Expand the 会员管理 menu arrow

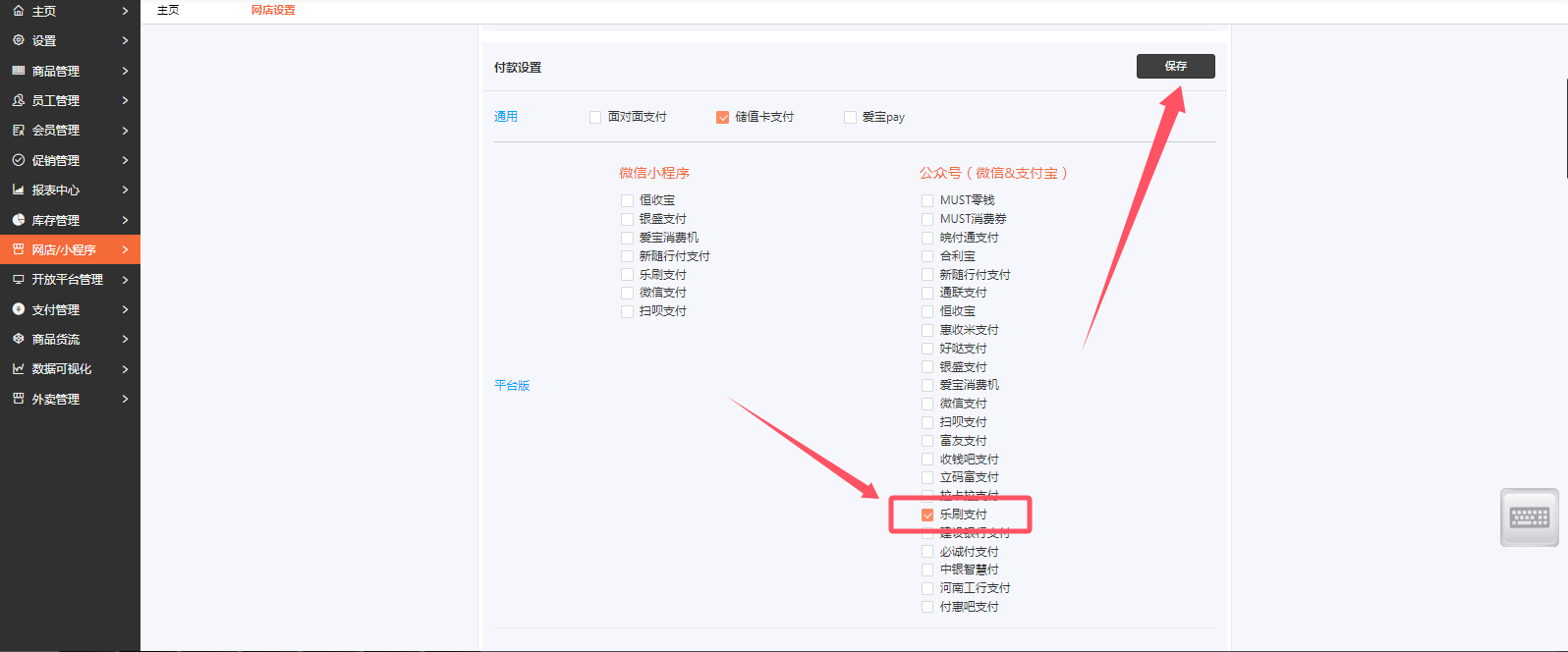point(125,131)
